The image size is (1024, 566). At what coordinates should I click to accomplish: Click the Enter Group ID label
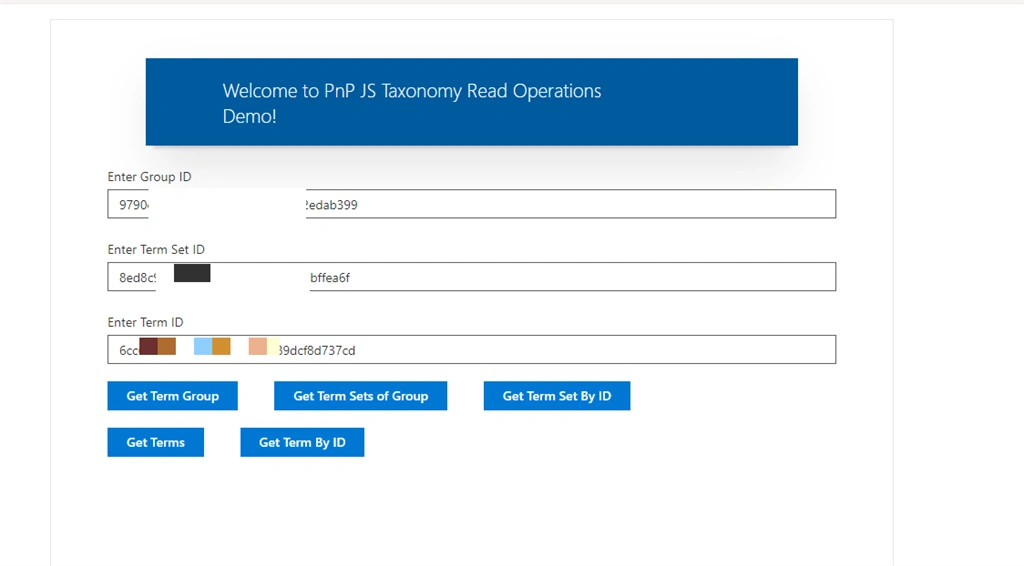tap(150, 177)
